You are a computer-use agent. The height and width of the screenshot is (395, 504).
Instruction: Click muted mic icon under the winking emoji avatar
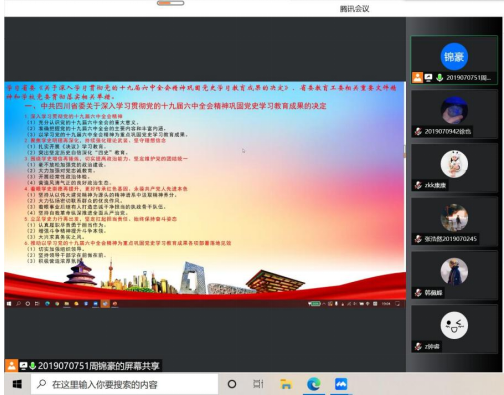point(418,346)
